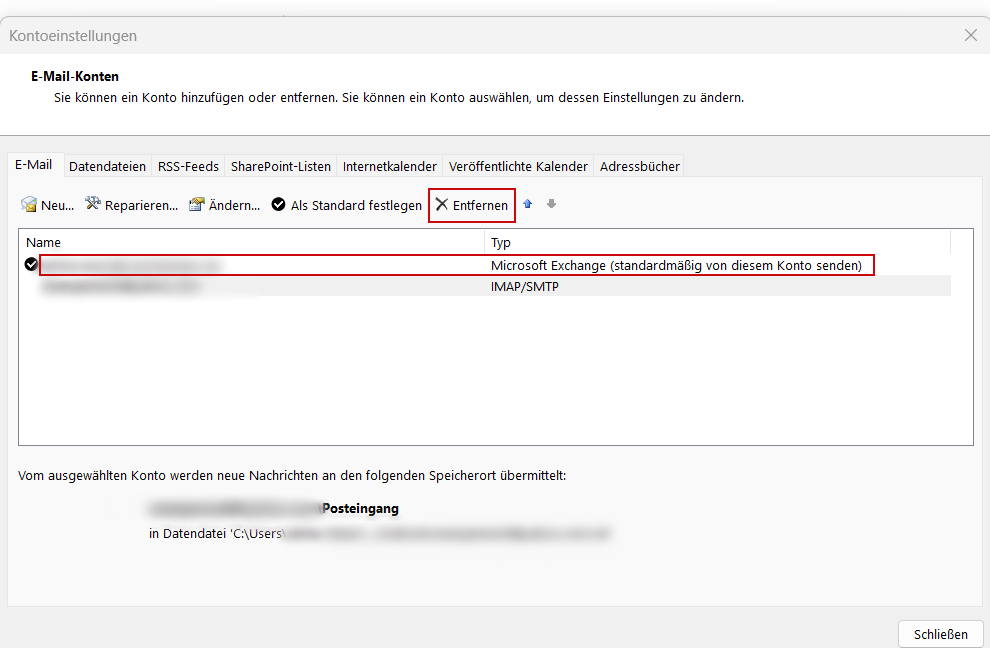Image resolution: width=990 pixels, height=660 pixels.
Task: Click the Ändern account icon
Action: 197,204
